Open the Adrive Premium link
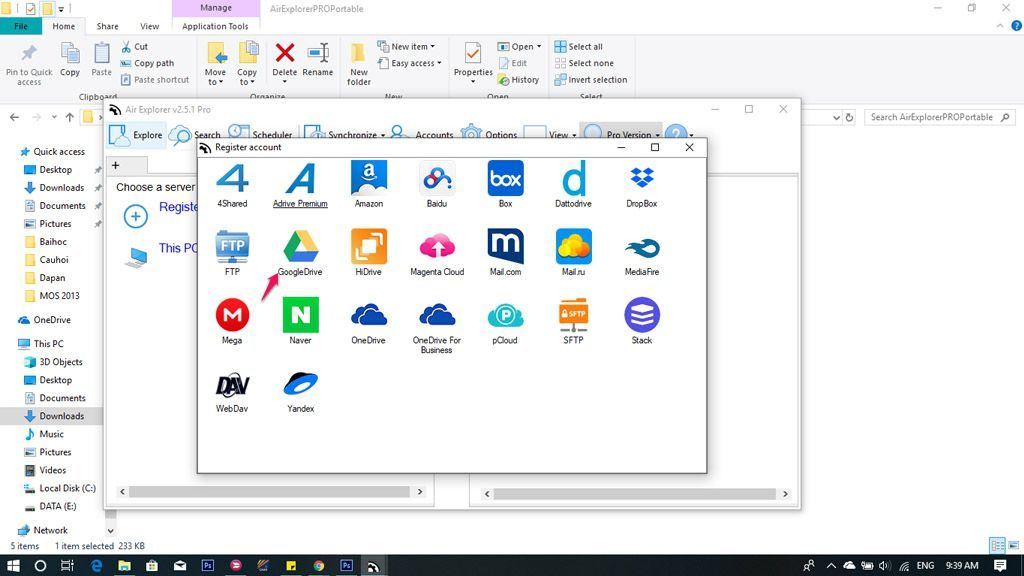 (x=300, y=204)
